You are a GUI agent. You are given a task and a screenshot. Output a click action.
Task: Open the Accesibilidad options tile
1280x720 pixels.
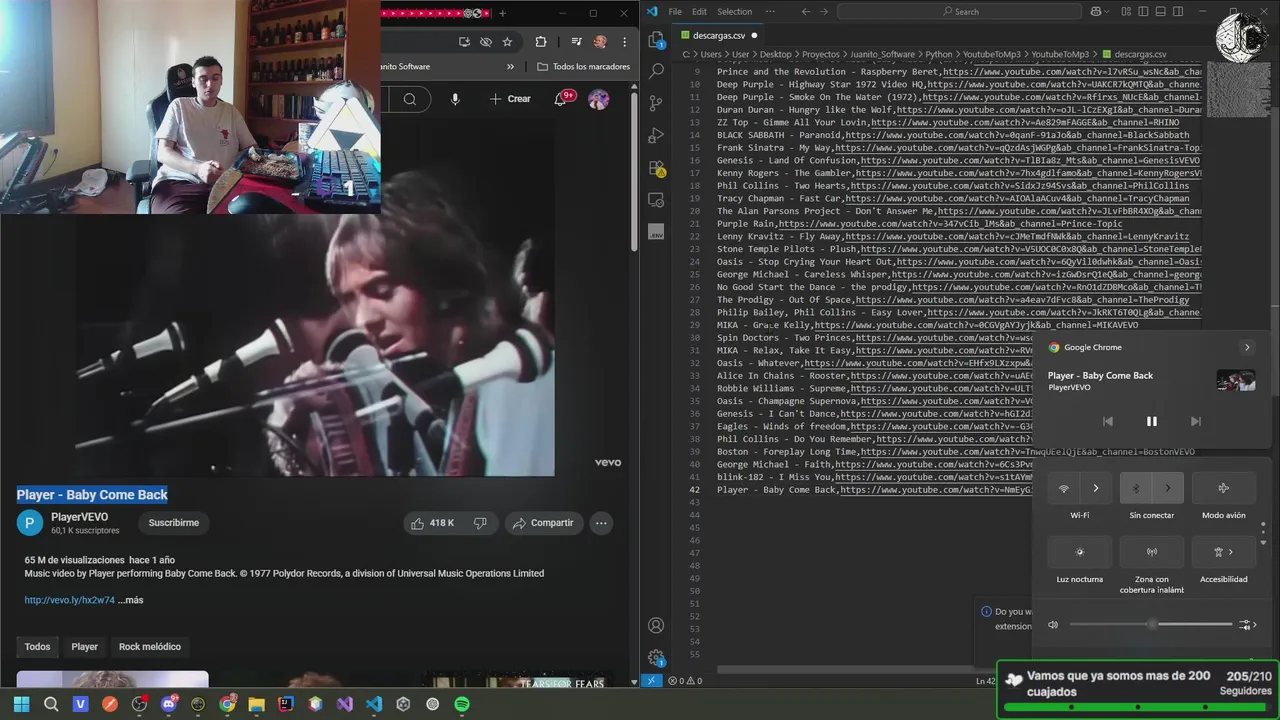pyautogui.click(x=1224, y=552)
